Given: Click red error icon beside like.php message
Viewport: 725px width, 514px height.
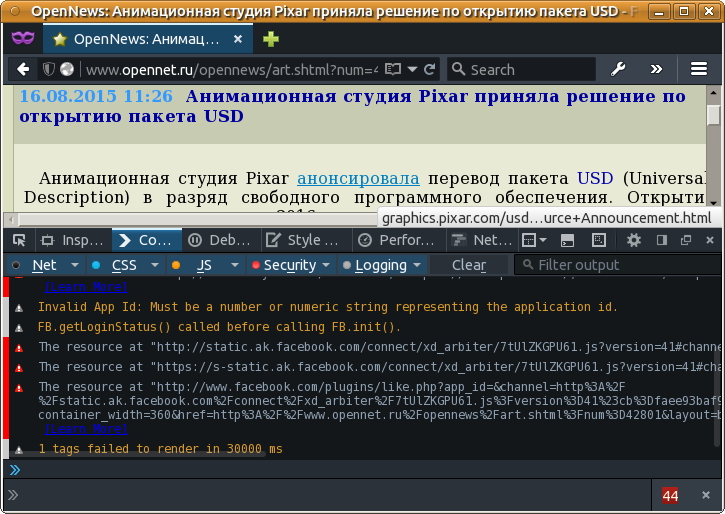Looking at the screenshot, I should [x=19, y=388].
